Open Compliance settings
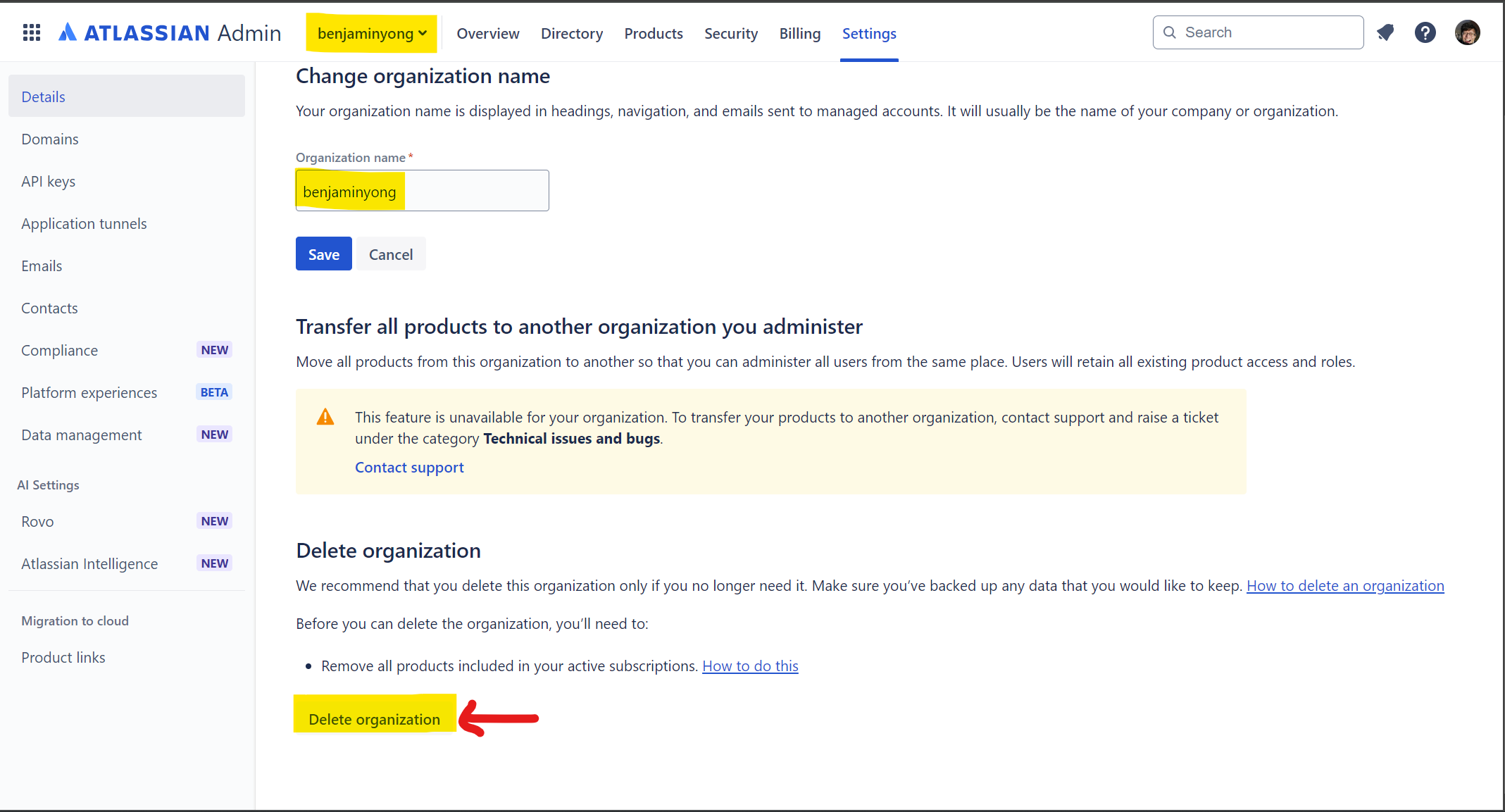Image resolution: width=1505 pixels, height=812 pixels. (x=127, y=350)
